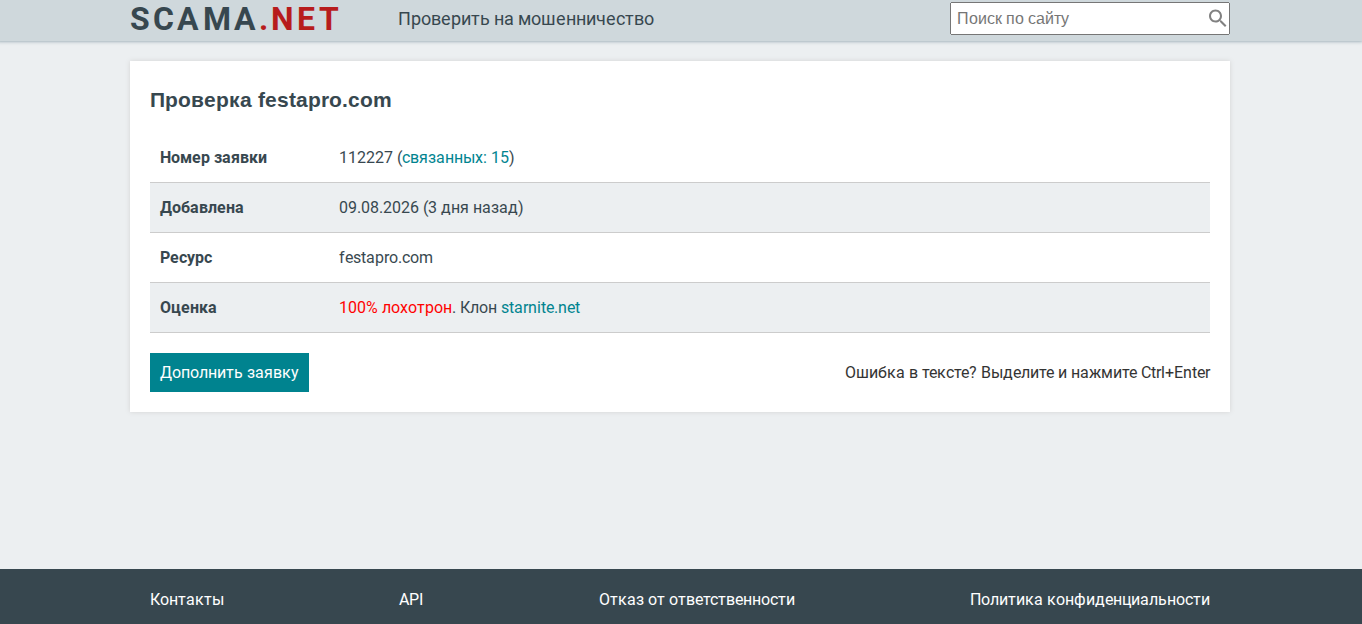The width and height of the screenshot is (1362, 624).
Task: Click the Оценка label
Action: click(188, 307)
